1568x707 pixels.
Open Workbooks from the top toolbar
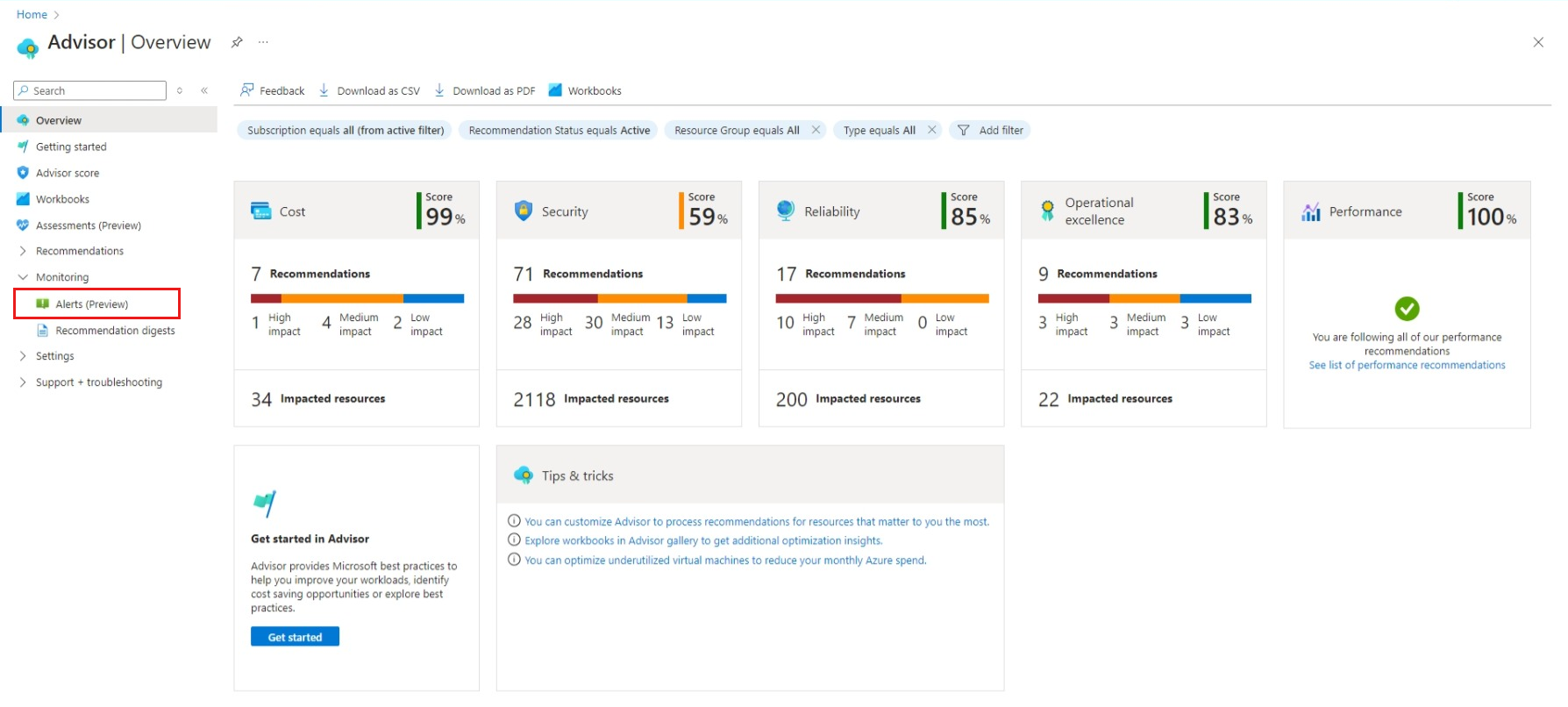click(585, 90)
